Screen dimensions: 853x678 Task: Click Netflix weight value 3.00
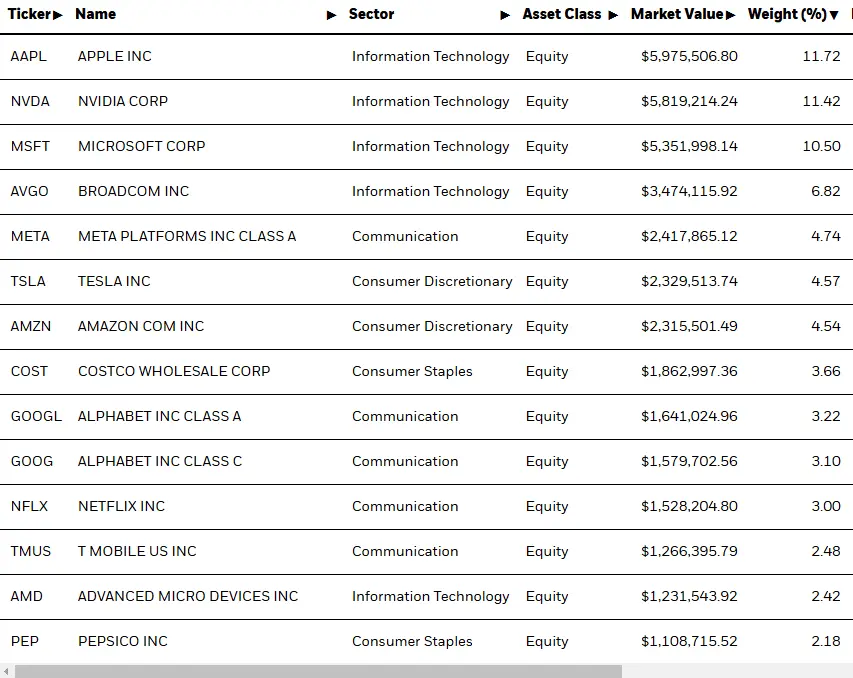tap(825, 506)
